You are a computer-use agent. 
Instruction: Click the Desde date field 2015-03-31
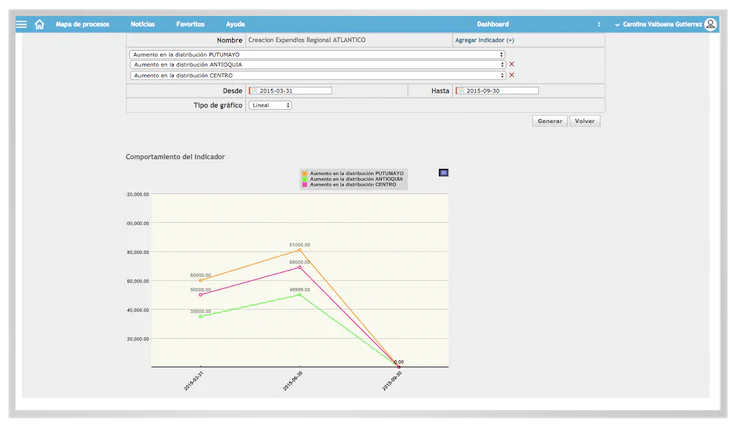[x=291, y=91]
